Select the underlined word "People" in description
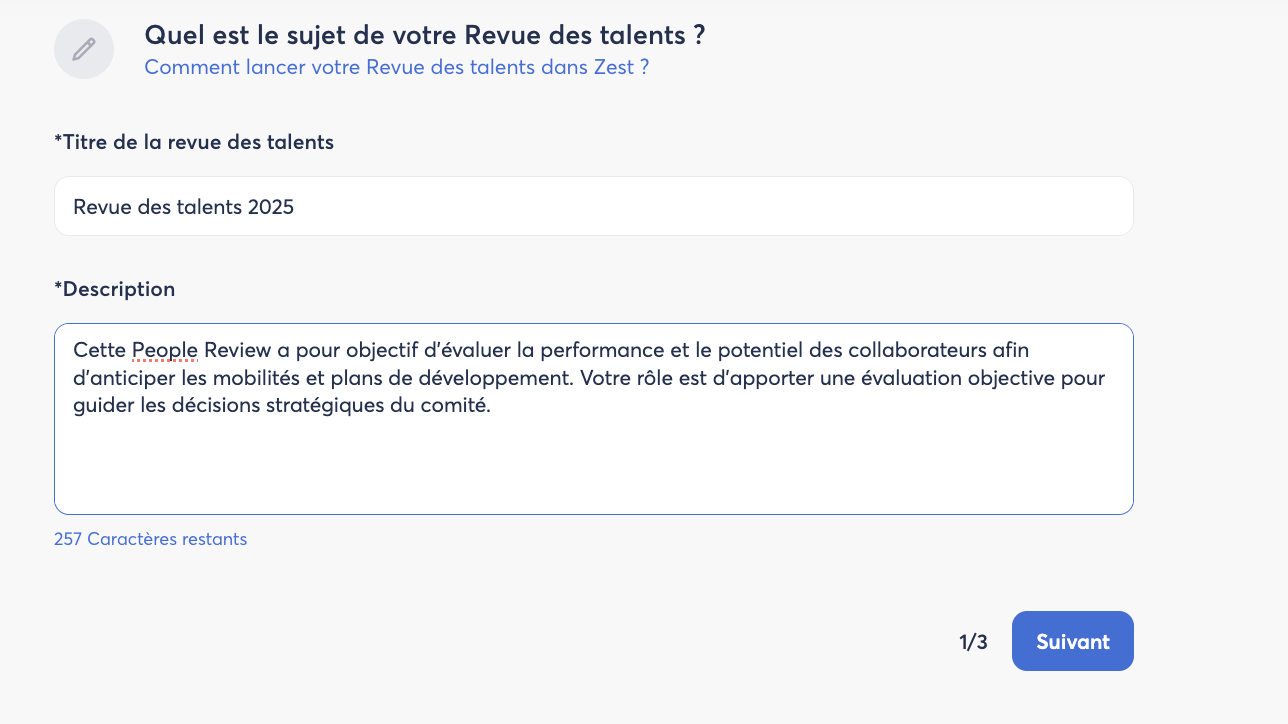The width and height of the screenshot is (1288, 724). point(165,351)
